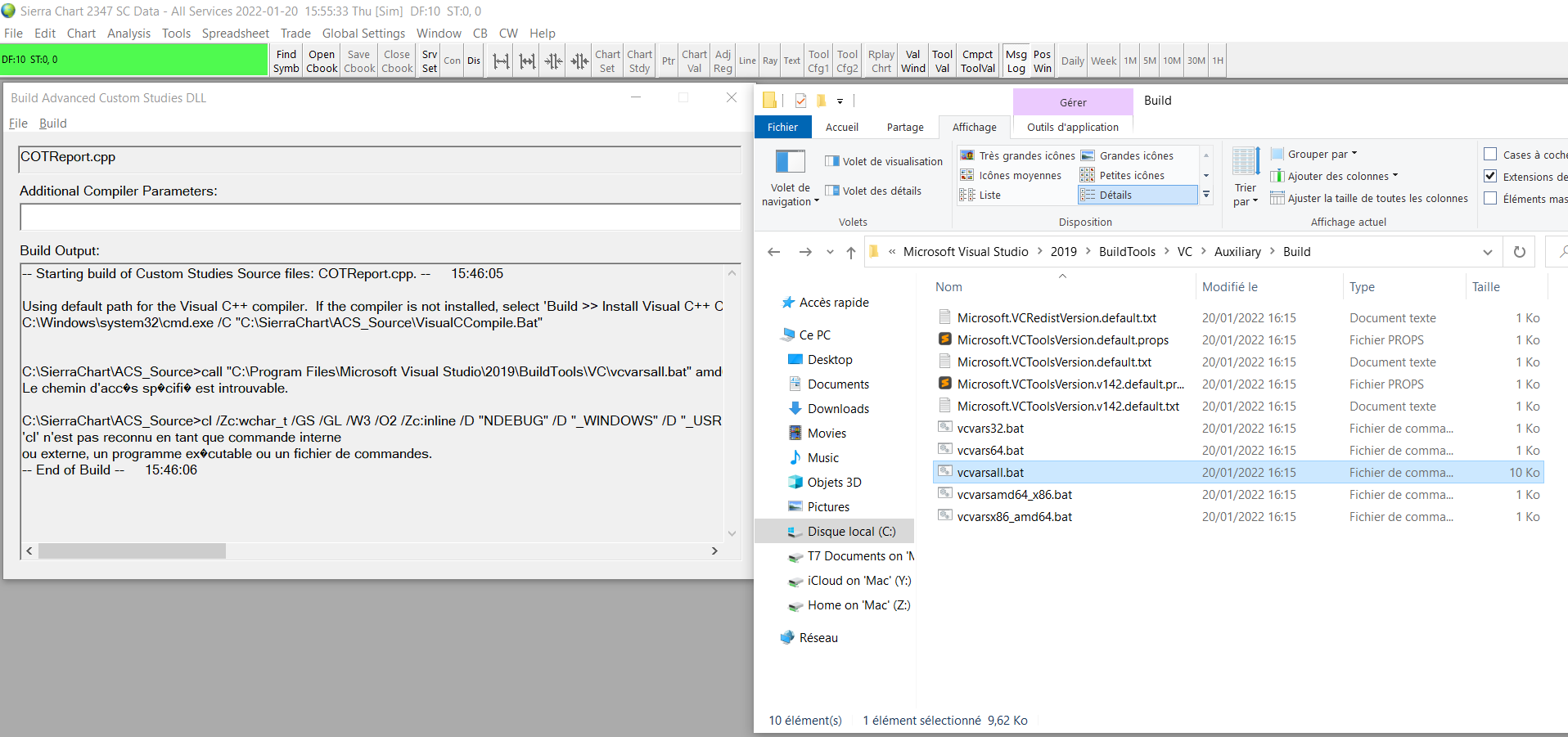Viewport: 1568px width, 737px height.
Task: Switch to Icônes moyennes view
Action: pos(1011,175)
